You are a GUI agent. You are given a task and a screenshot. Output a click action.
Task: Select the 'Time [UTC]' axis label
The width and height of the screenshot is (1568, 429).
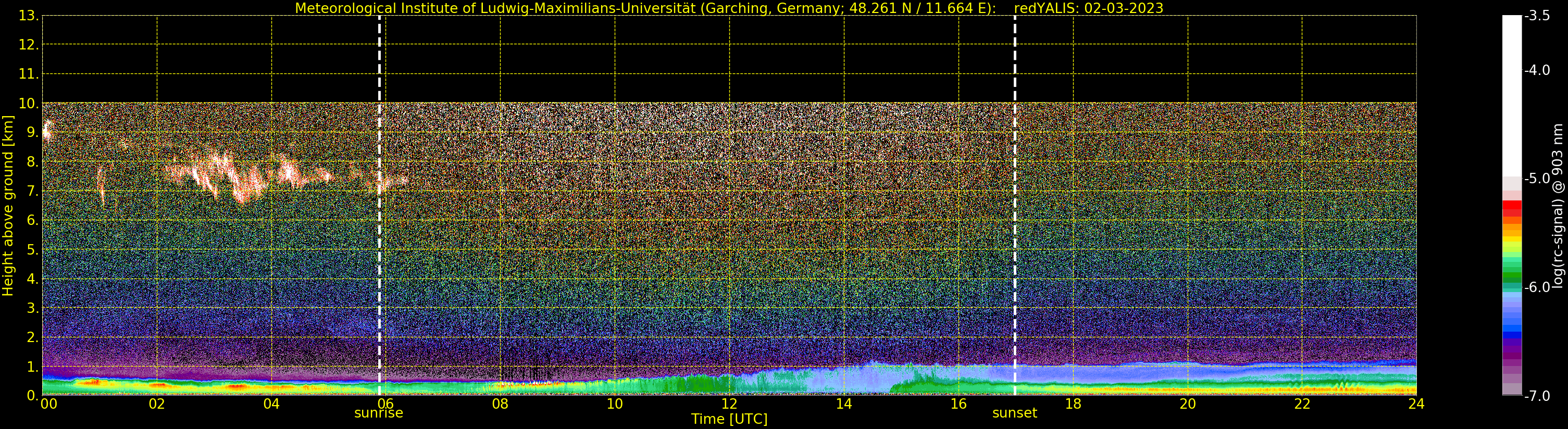pos(729,419)
